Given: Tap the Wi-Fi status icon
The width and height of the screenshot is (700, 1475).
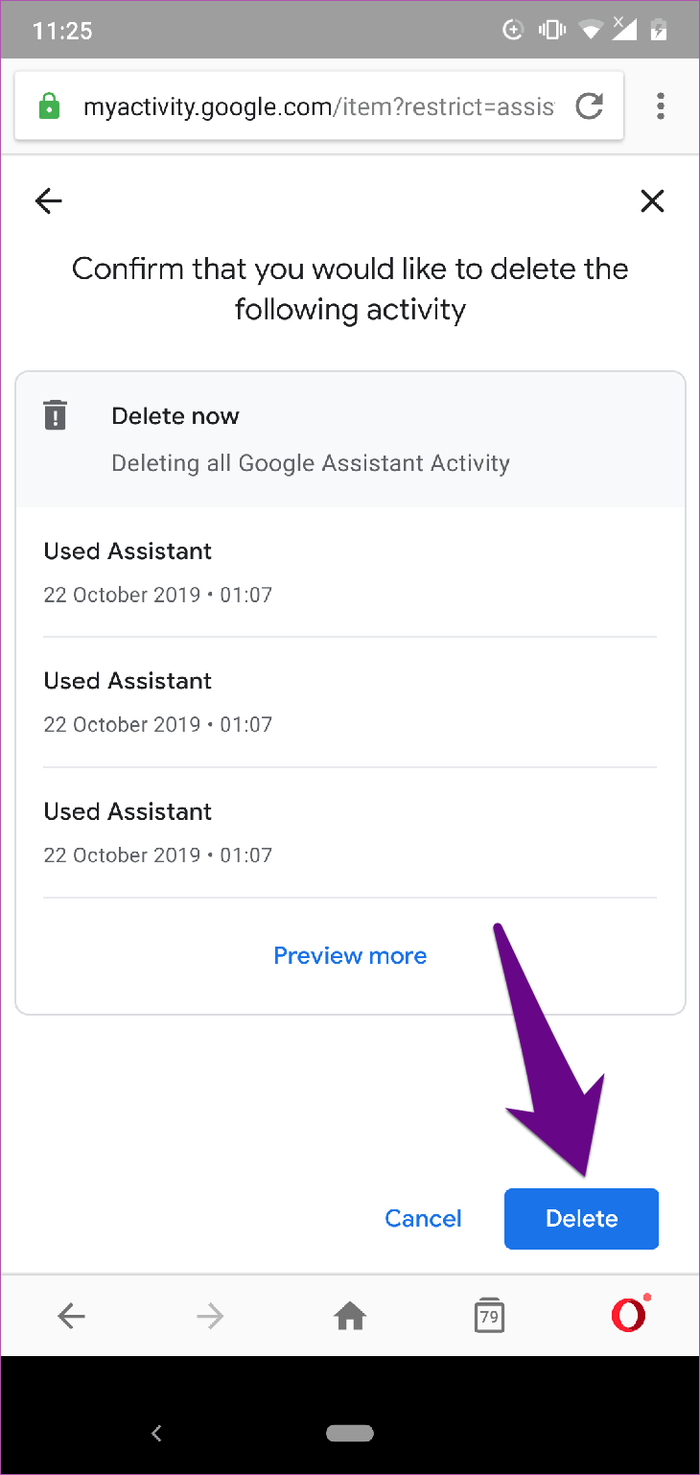Looking at the screenshot, I should coord(592,29).
